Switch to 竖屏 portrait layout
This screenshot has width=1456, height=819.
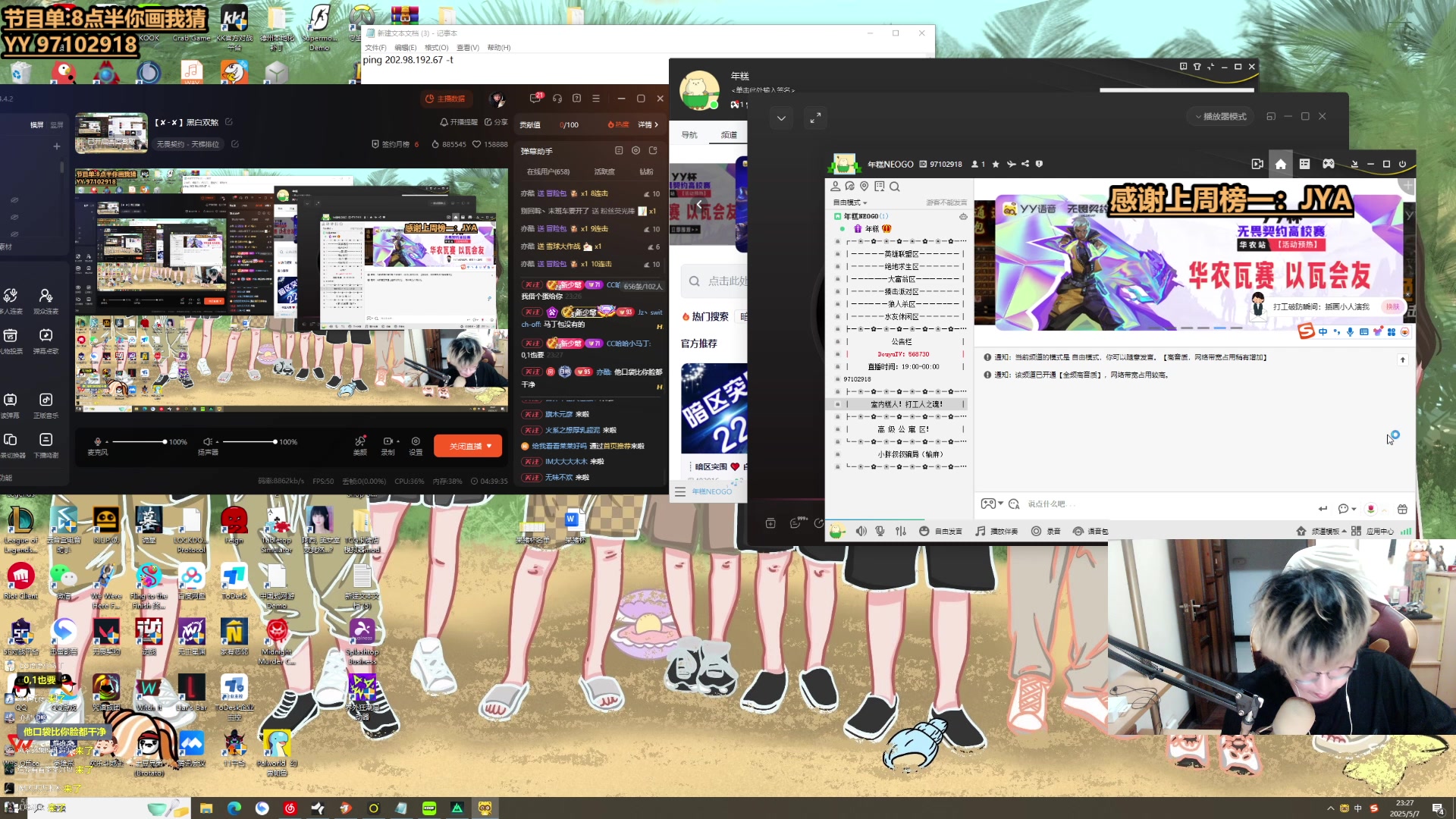point(57,125)
